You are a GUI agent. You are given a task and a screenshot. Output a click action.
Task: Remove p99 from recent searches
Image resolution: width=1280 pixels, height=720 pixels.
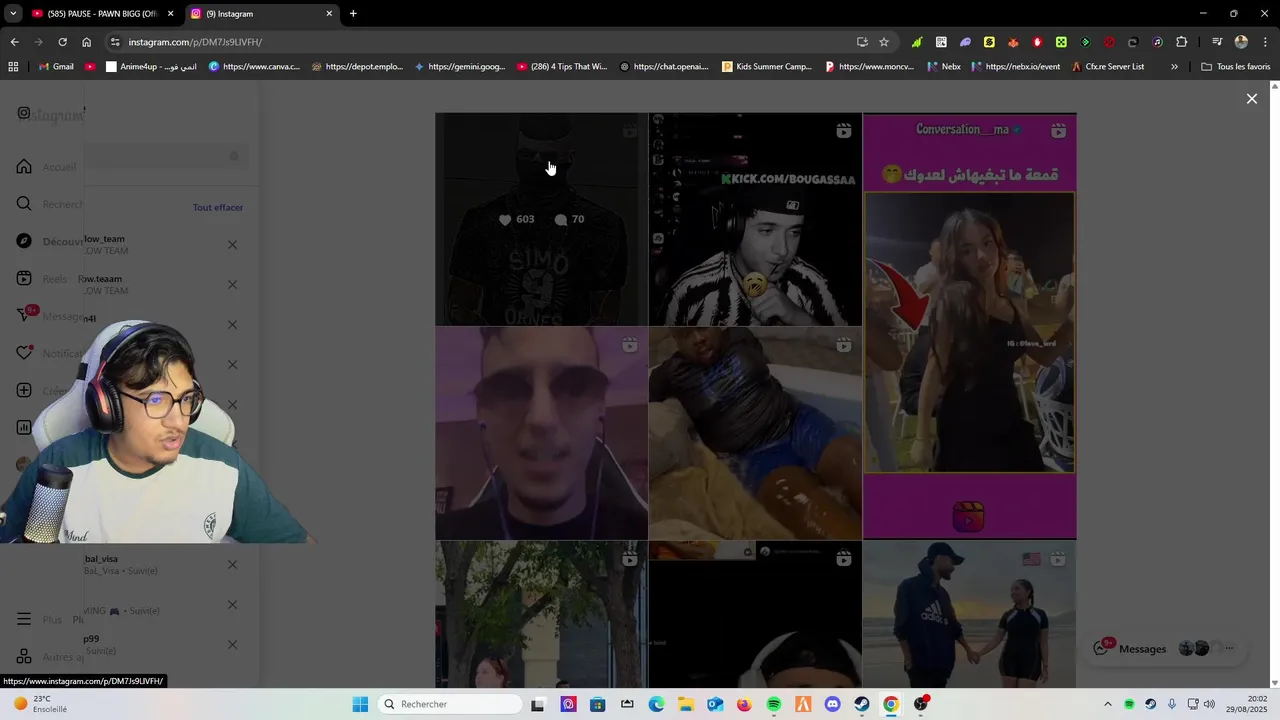tap(232, 645)
